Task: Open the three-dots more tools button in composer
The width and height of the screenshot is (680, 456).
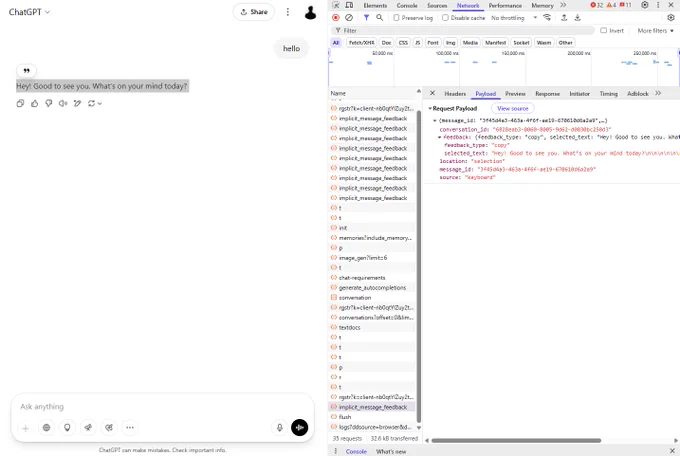Action: [130, 428]
